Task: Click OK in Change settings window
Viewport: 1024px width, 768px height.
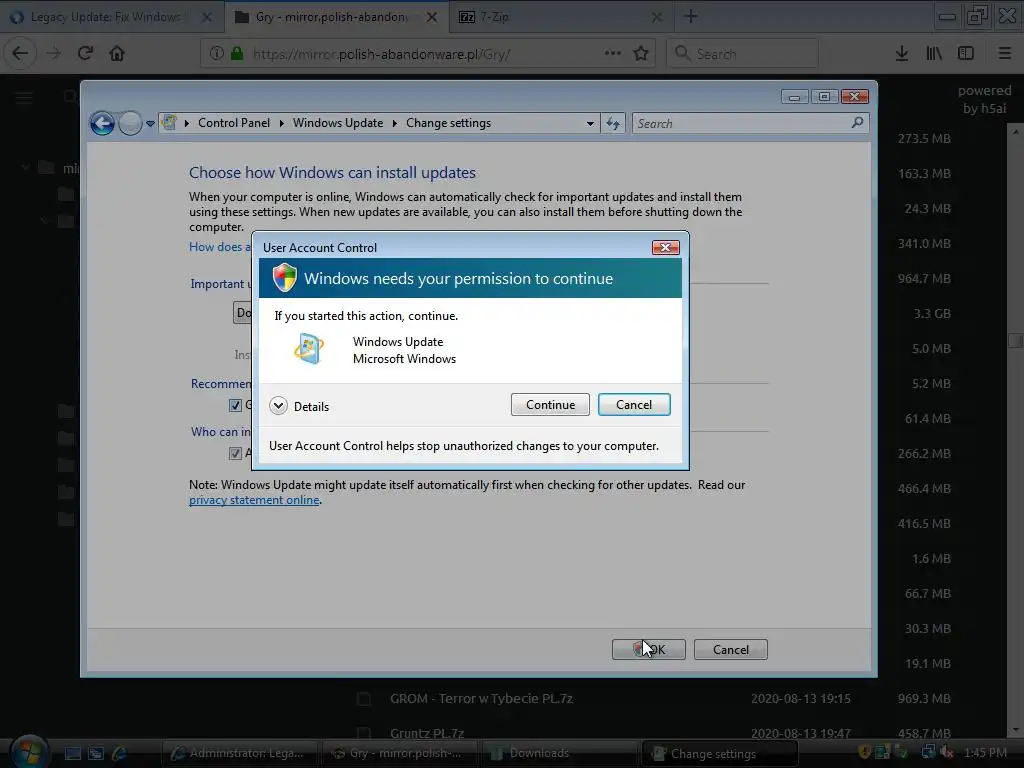Action: tap(648, 649)
